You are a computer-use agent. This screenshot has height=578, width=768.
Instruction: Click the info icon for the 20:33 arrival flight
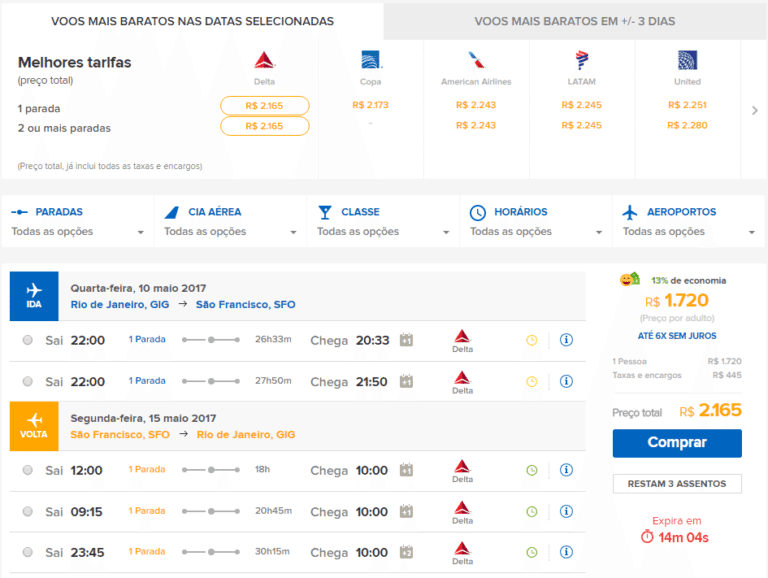566,340
